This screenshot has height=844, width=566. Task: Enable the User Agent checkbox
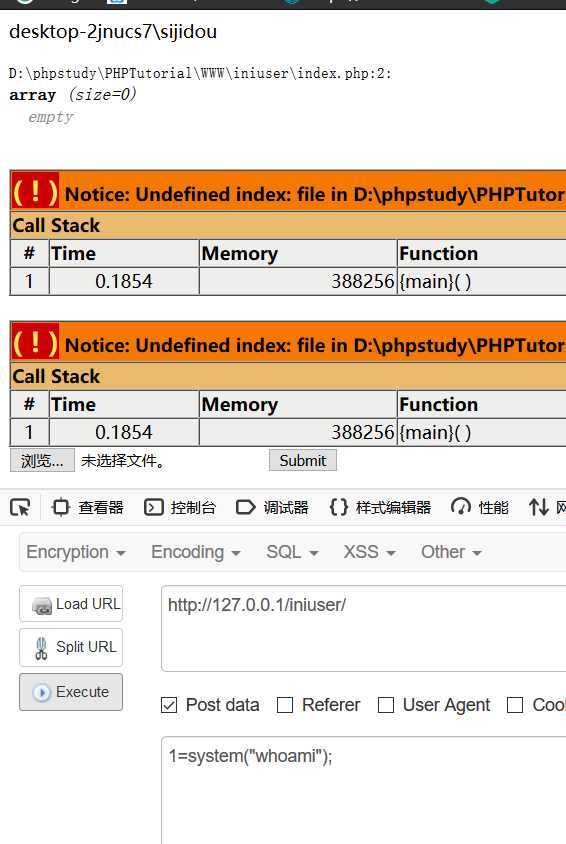(386, 705)
